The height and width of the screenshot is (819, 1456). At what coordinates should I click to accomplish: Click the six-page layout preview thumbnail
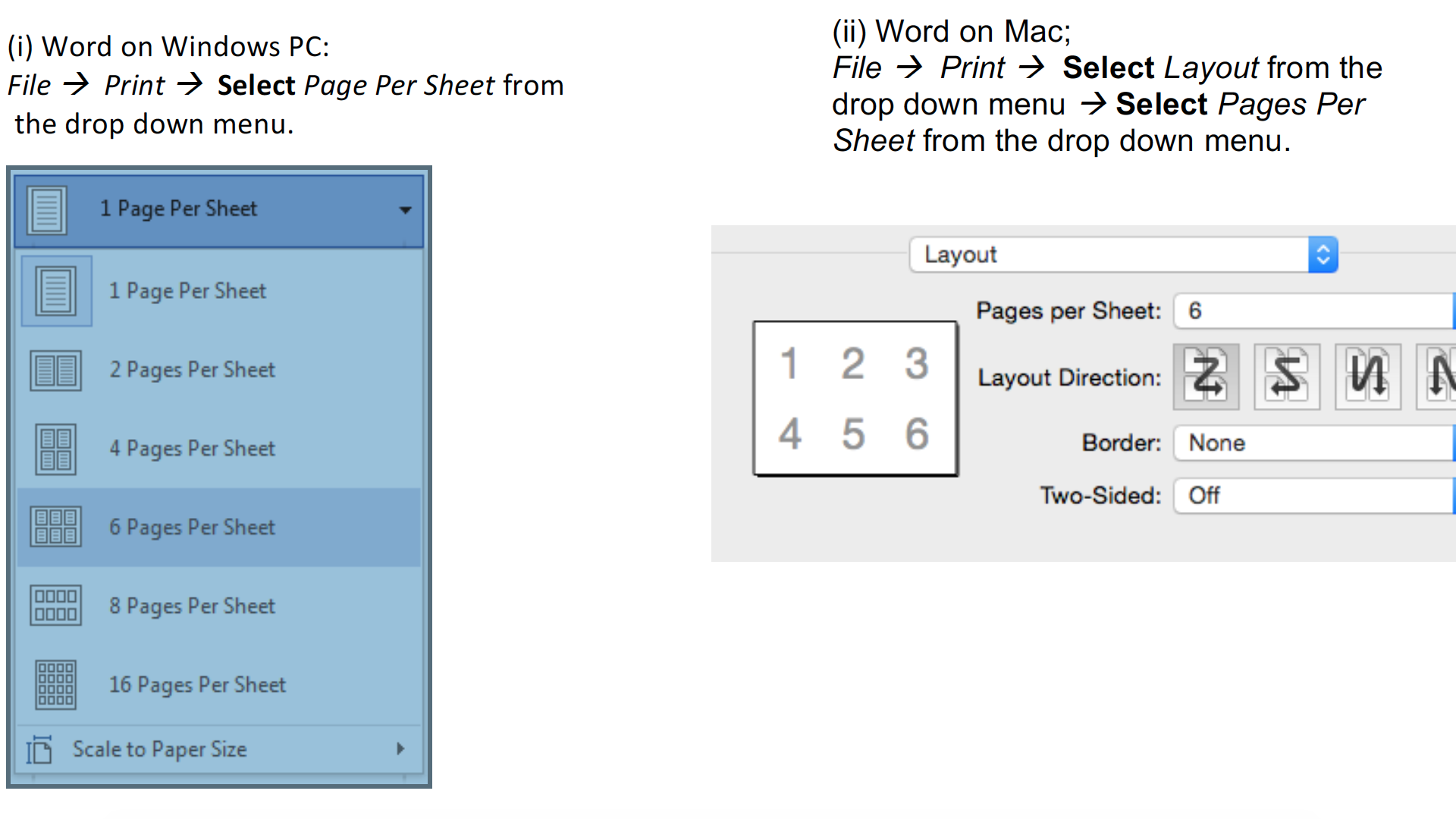click(855, 397)
